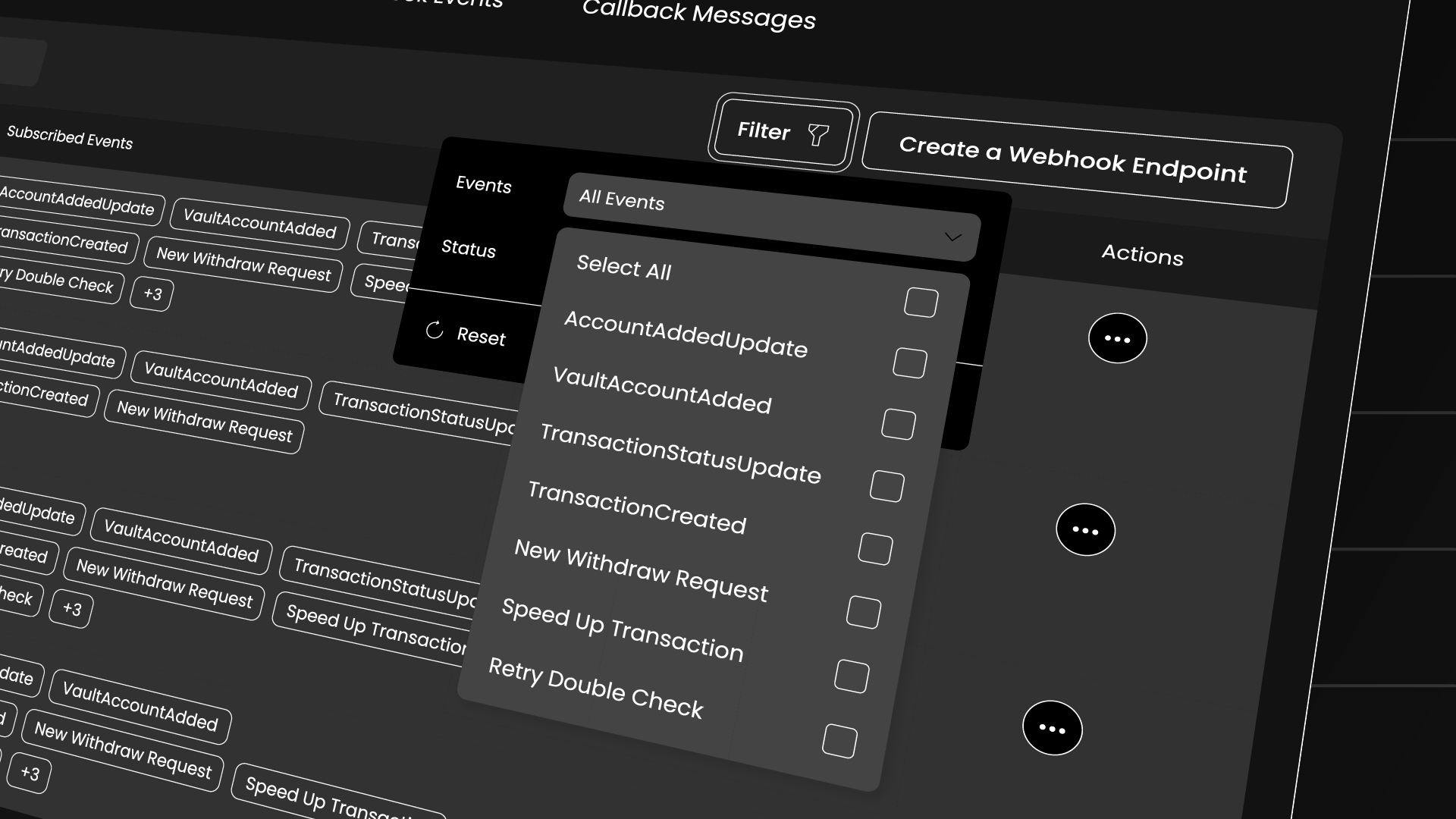
Task: Click the Reset circular arrow icon
Action: point(435,331)
